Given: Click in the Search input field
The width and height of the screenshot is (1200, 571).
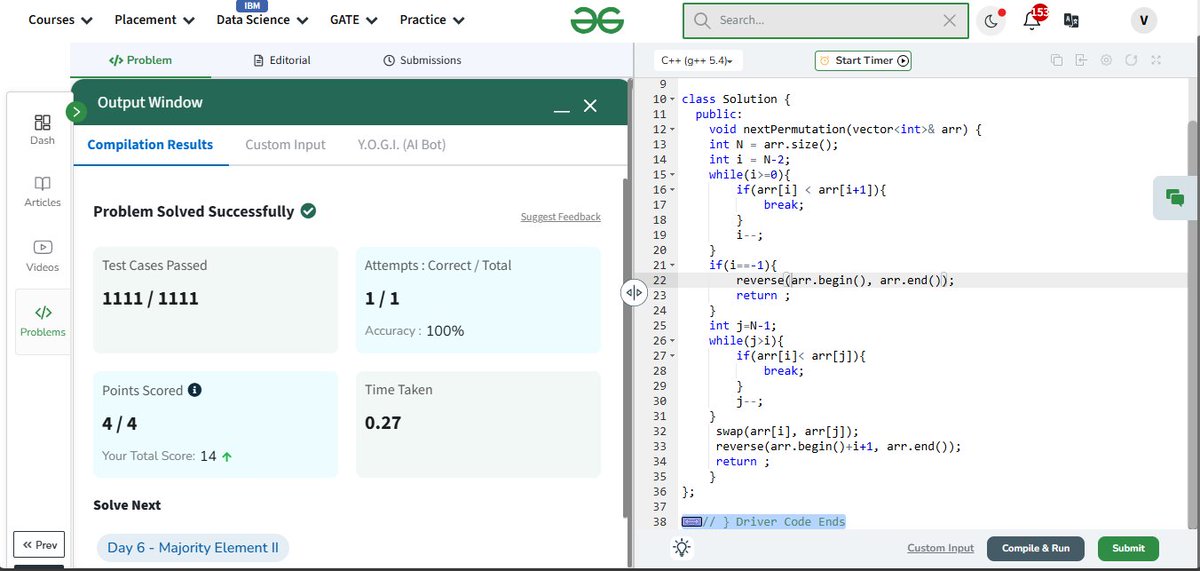Looking at the screenshot, I should coord(826,20).
